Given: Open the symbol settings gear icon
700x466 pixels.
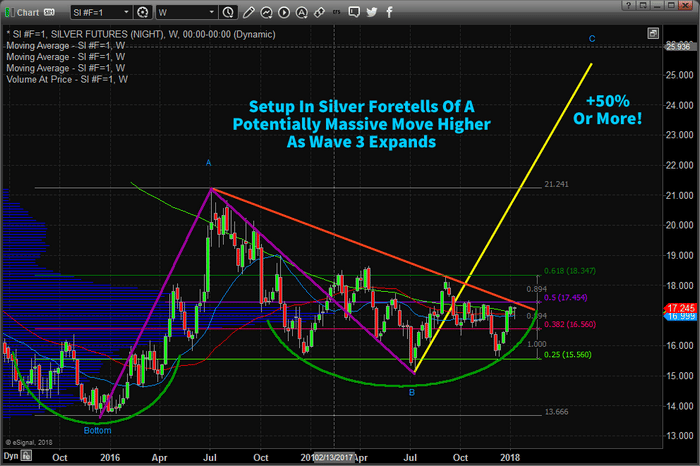Looking at the screenshot, I should 143,12.
